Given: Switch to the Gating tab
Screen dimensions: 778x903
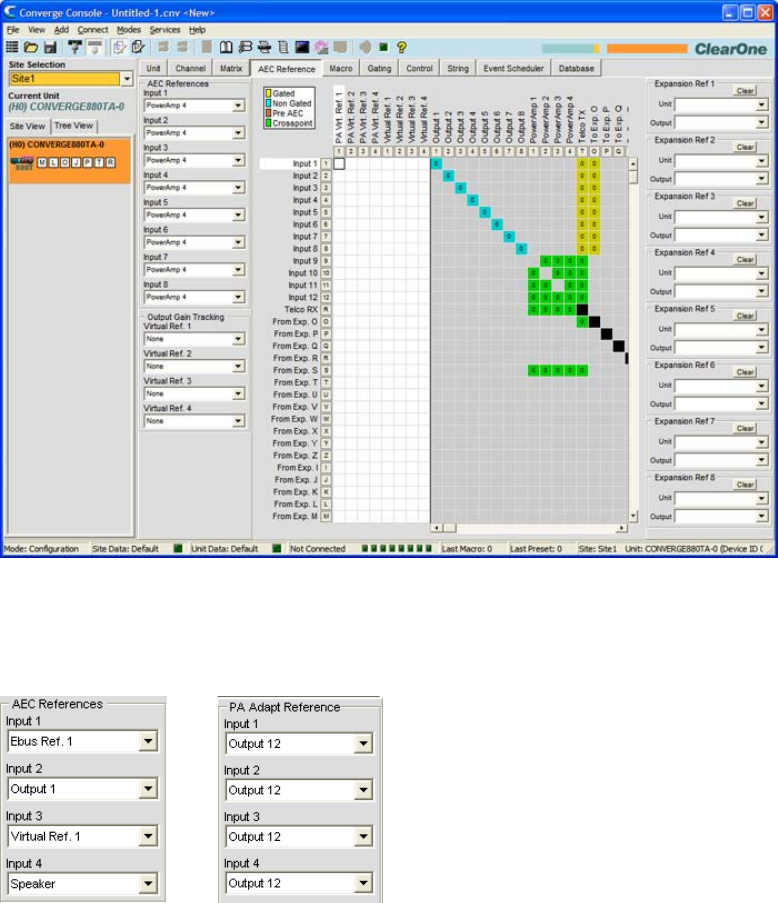Looking at the screenshot, I should click(379, 69).
